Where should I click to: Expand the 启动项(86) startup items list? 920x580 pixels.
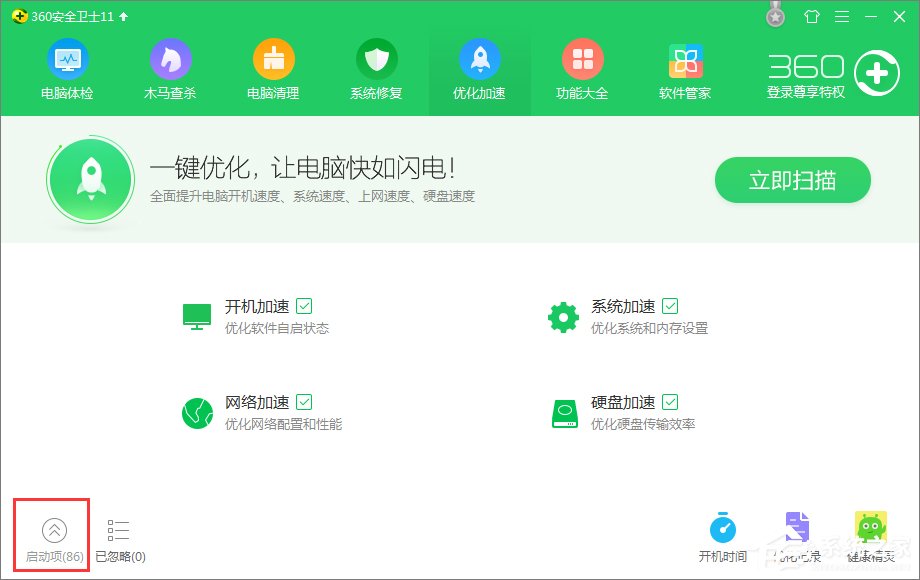point(51,535)
